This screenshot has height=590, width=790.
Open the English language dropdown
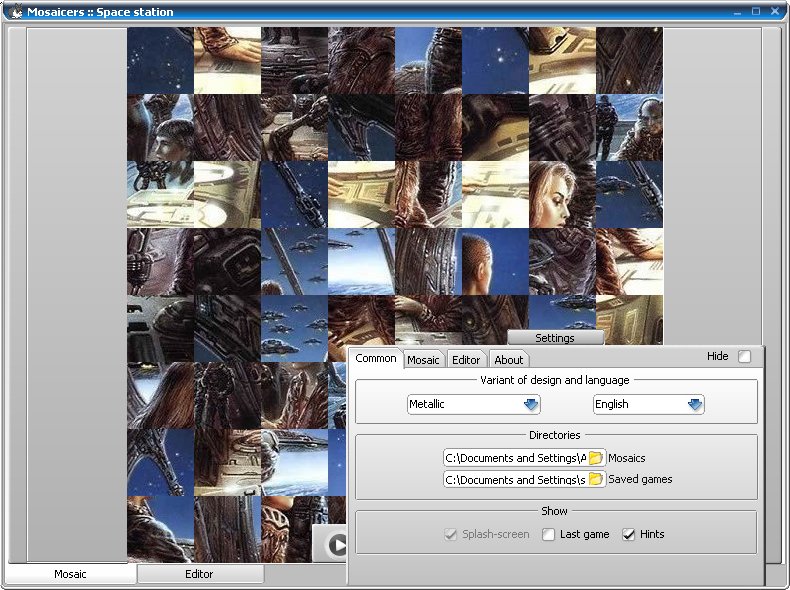(x=648, y=404)
